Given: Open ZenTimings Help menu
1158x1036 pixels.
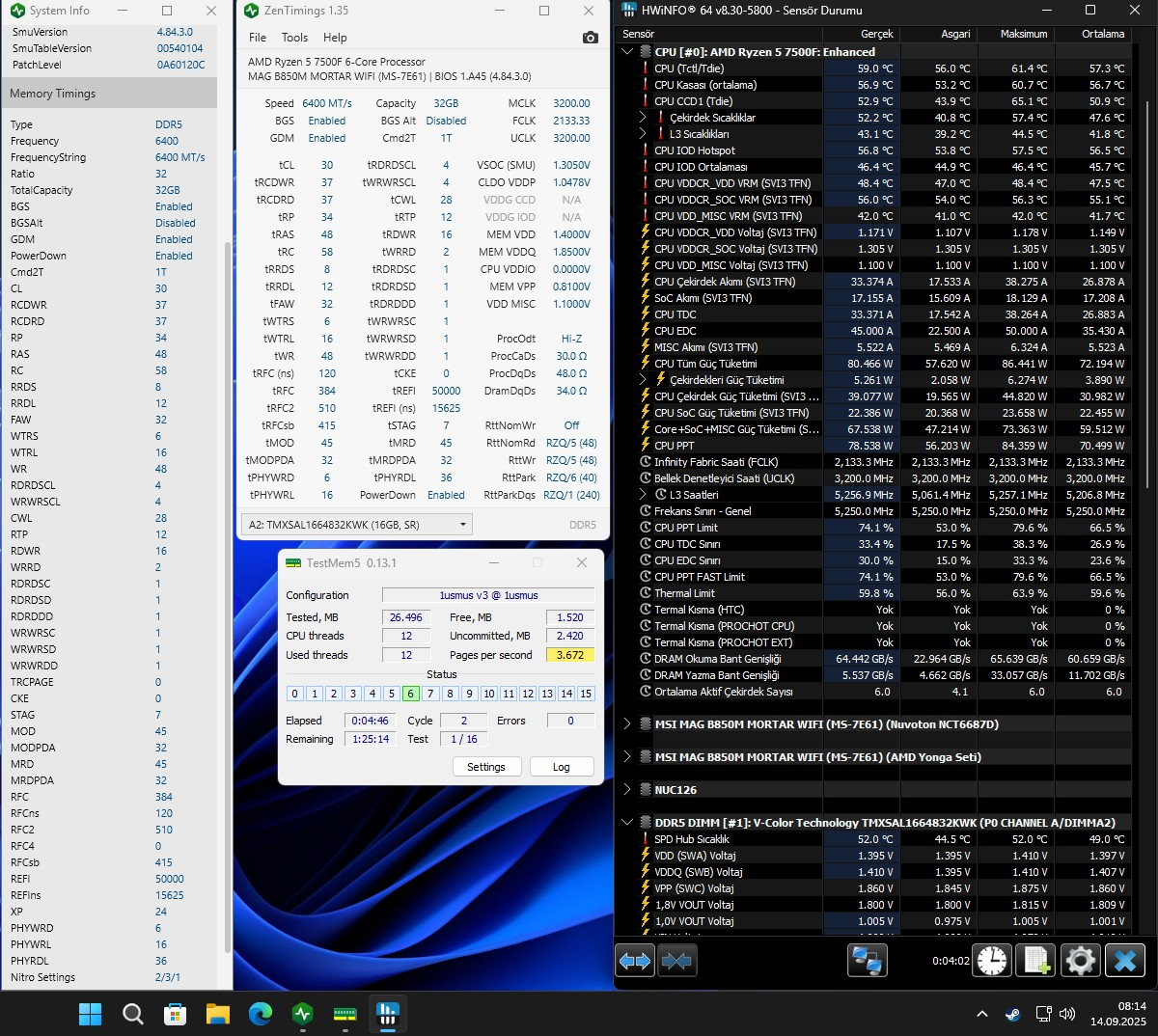Looking at the screenshot, I should [x=335, y=38].
